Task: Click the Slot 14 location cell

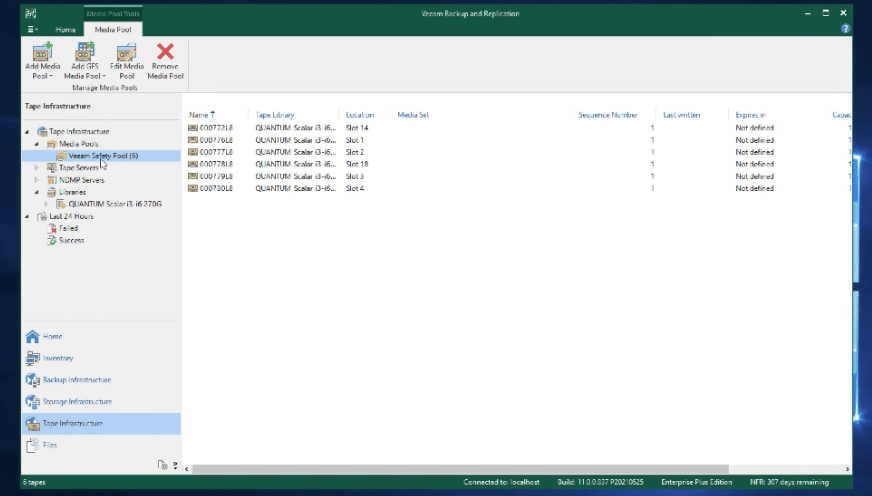Action: coord(357,128)
